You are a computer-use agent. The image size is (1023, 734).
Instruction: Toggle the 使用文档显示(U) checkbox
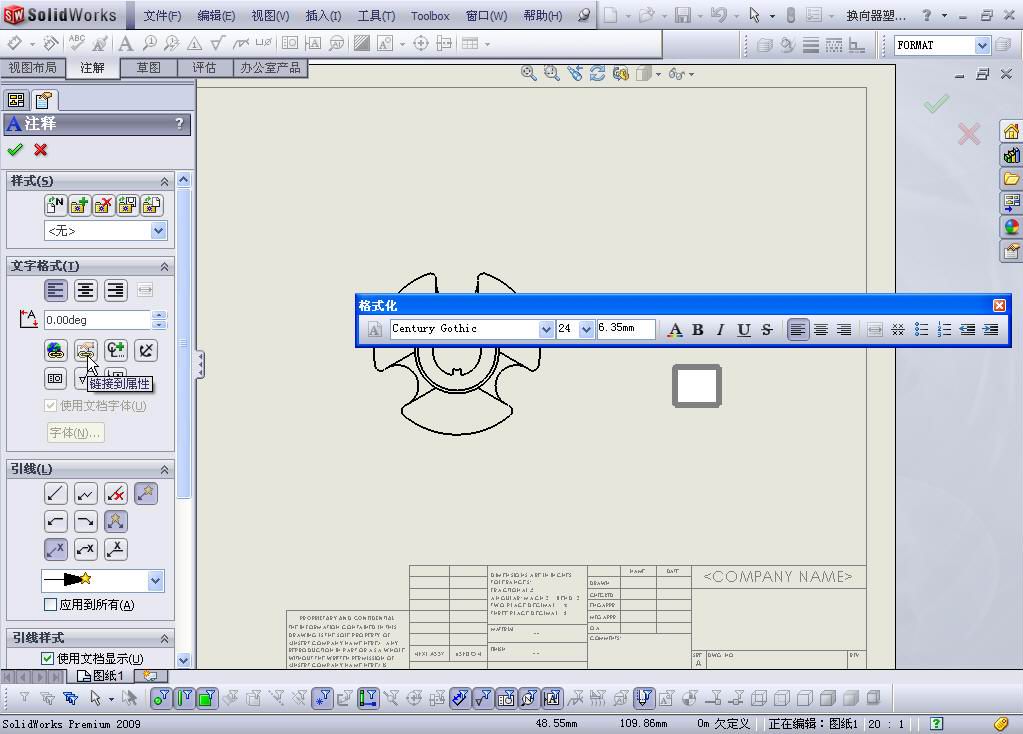tap(47, 658)
